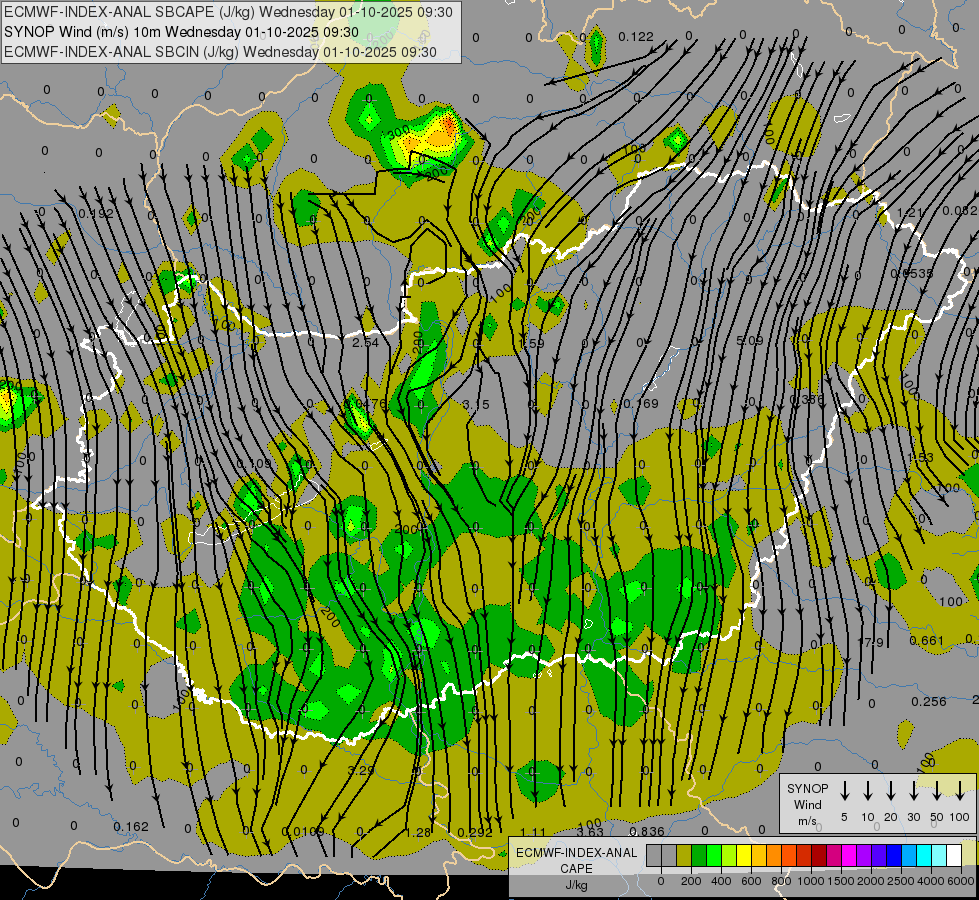This screenshot has height=900, width=979.
Task: Click the 5 m/s wind legend arrow
Action: (x=845, y=790)
